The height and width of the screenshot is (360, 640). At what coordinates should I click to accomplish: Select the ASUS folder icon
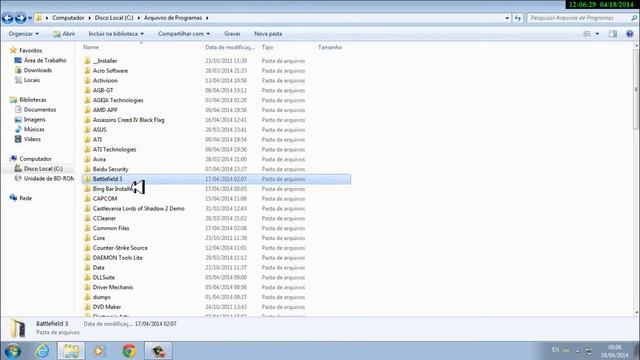coord(87,130)
